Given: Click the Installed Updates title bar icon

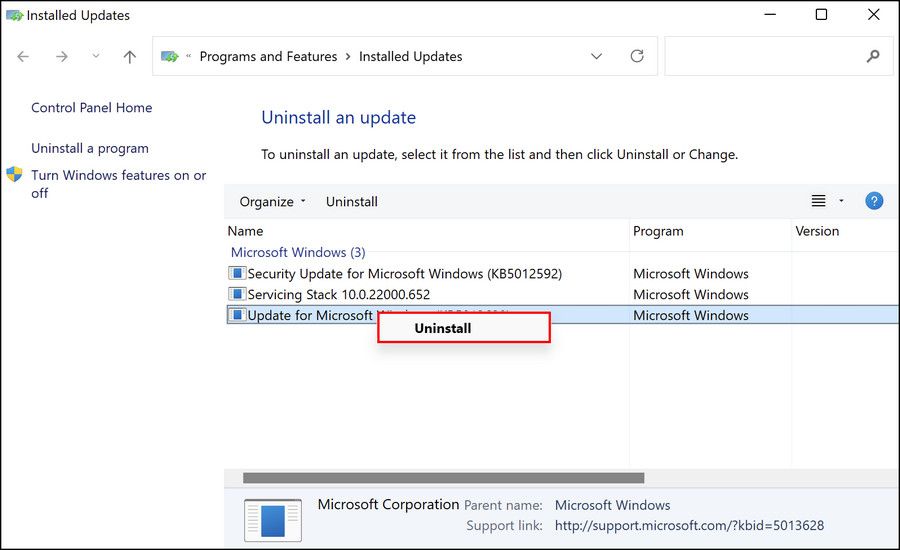Looking at the screenshot, I should point(14,15).
